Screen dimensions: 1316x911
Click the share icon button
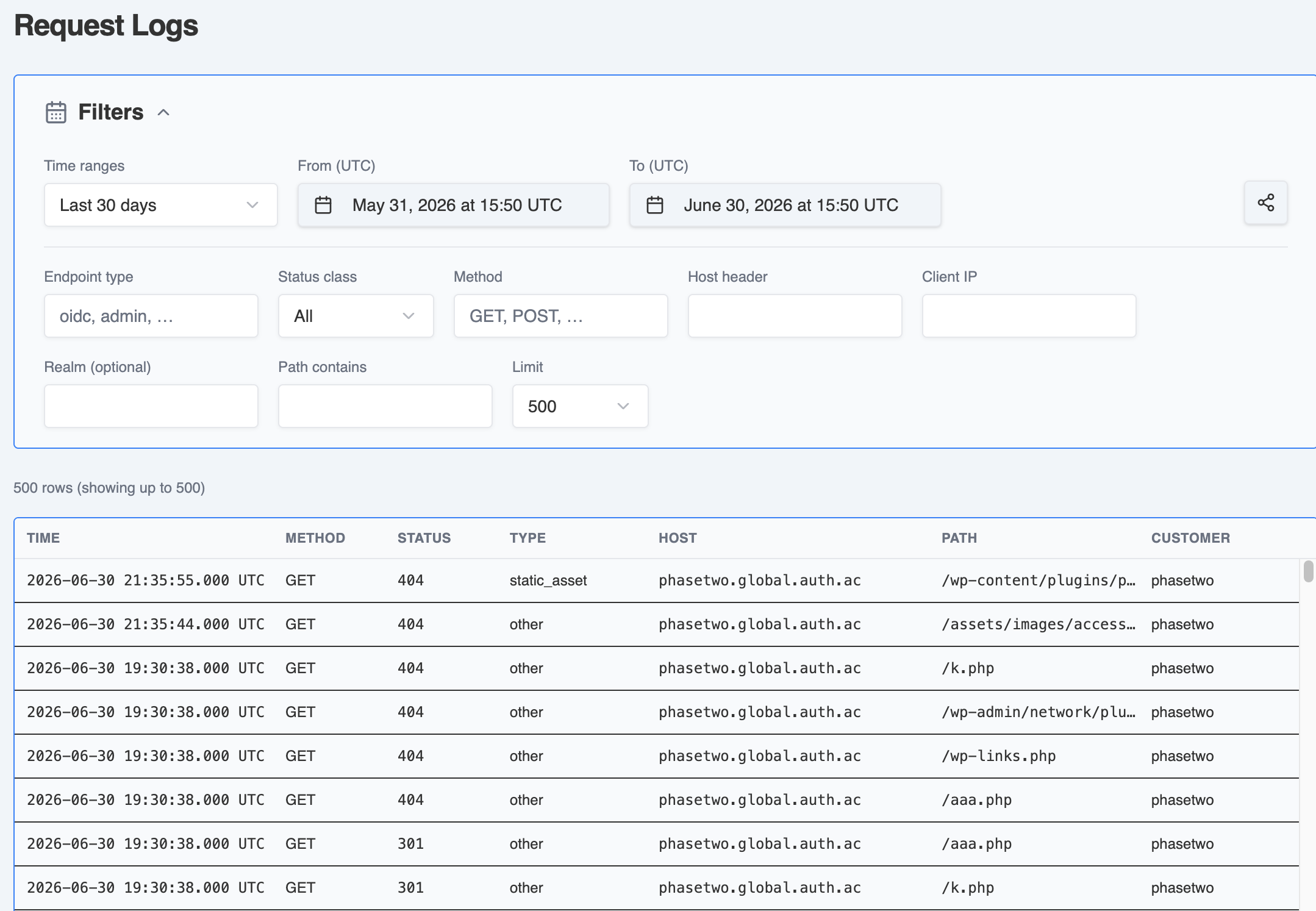coord(1265,203)
